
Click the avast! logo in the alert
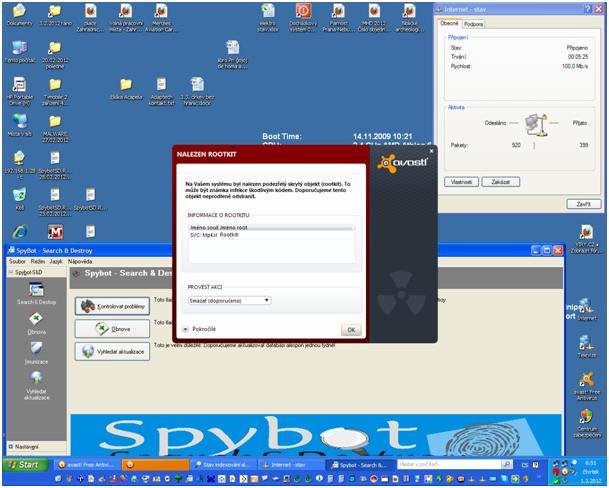click(x=402, y=162)
